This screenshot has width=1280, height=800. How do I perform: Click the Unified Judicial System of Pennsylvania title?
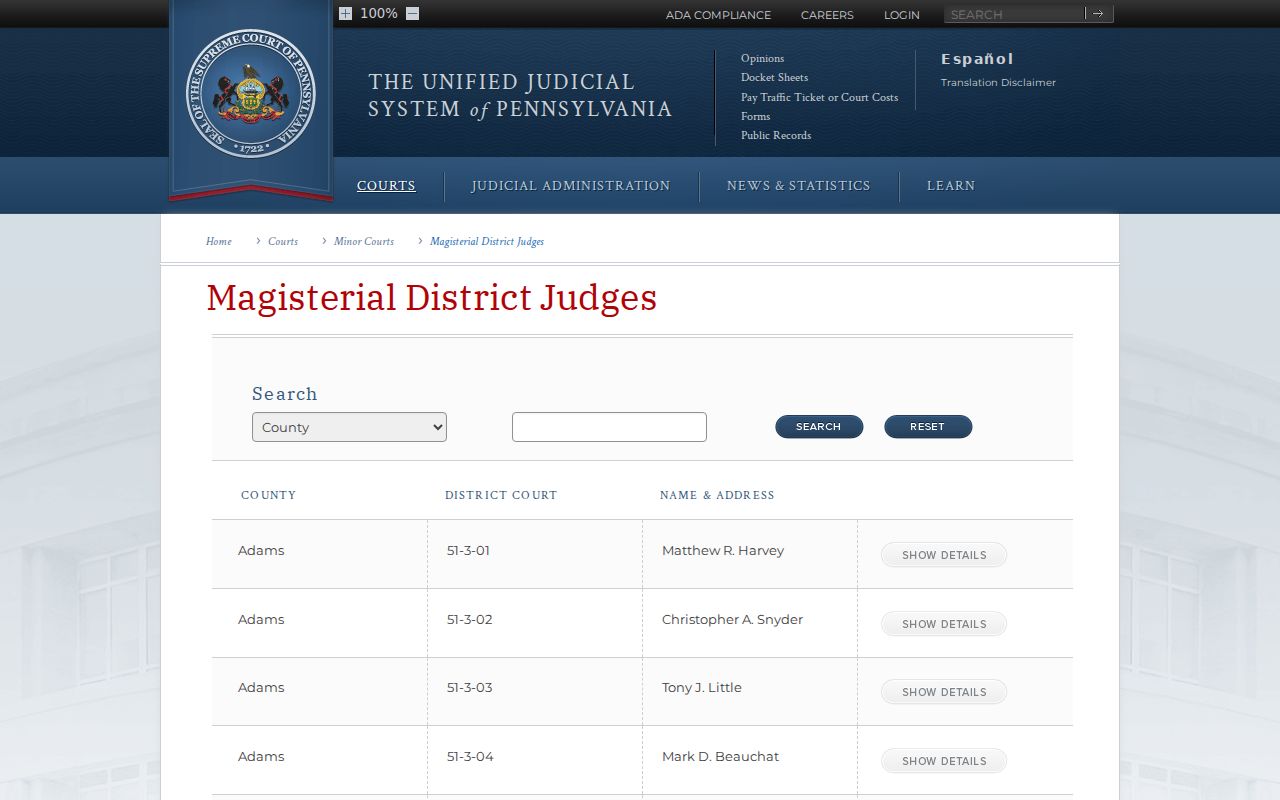pos(520,95)
